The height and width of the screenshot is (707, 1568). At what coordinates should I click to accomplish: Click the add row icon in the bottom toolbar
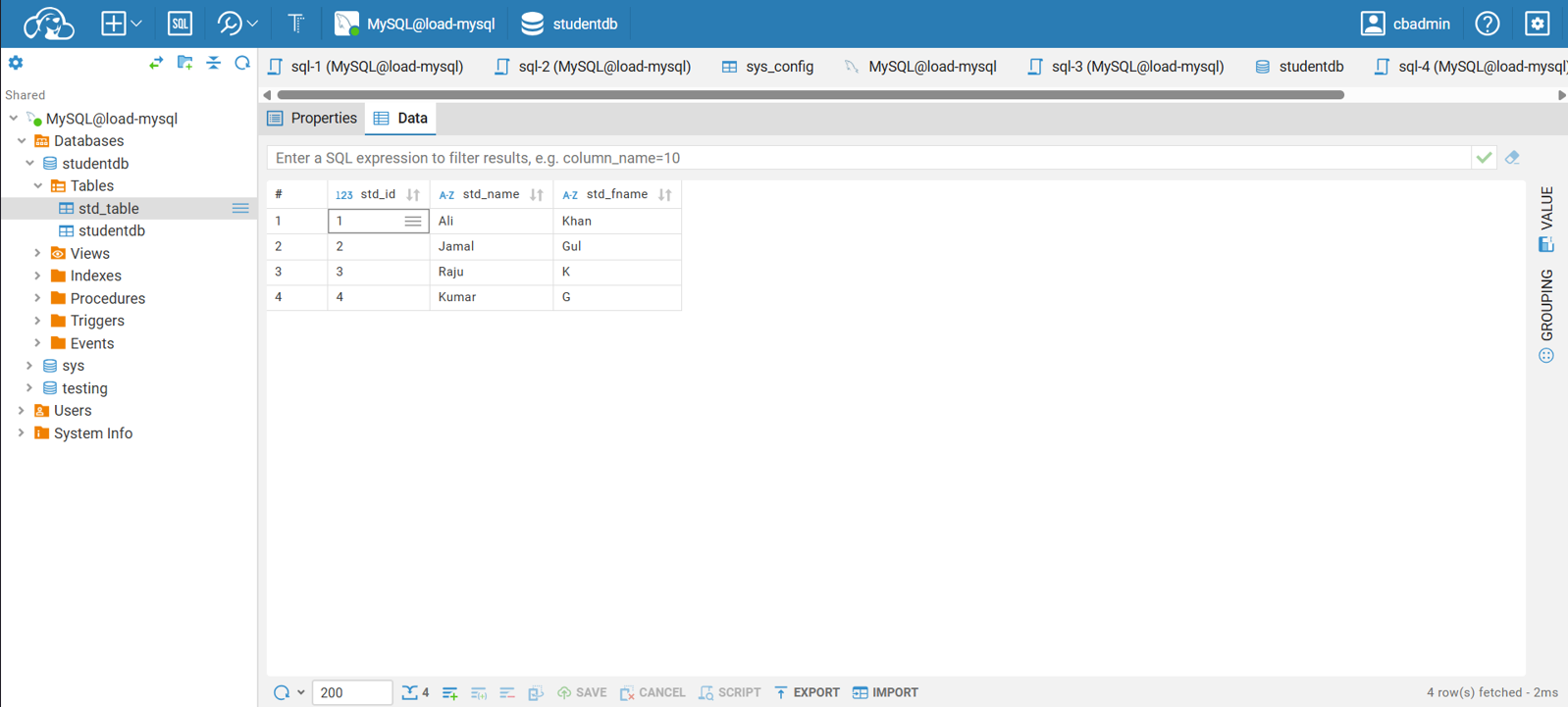point(450,693)
